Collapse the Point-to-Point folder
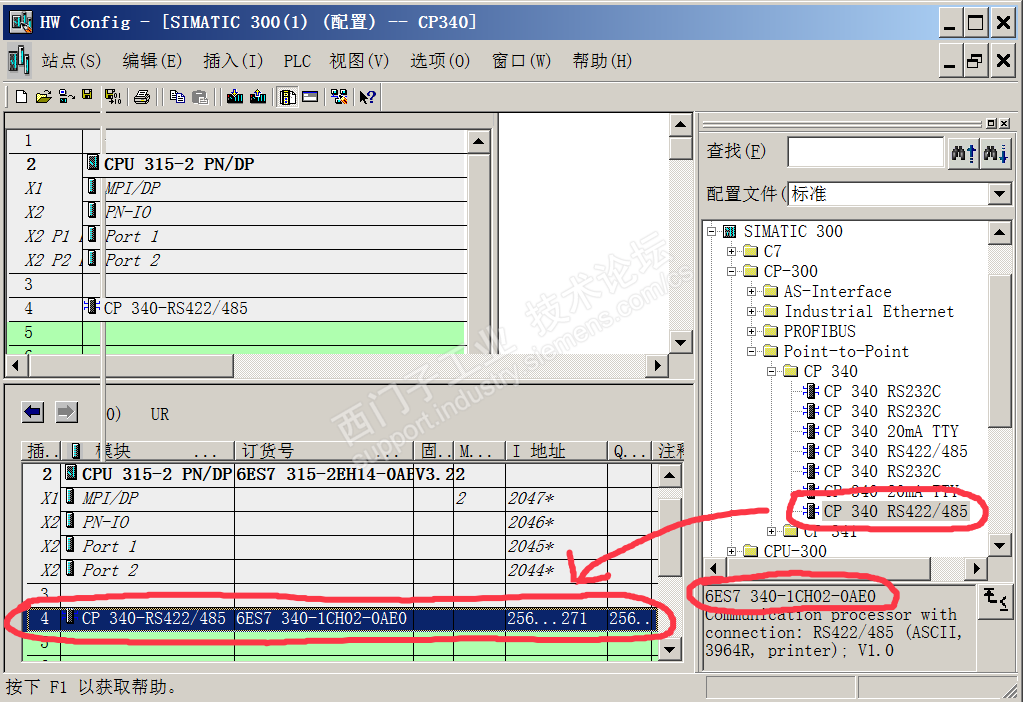The width and height of the screenshot is (1024, 702). (x=752, y=351)
